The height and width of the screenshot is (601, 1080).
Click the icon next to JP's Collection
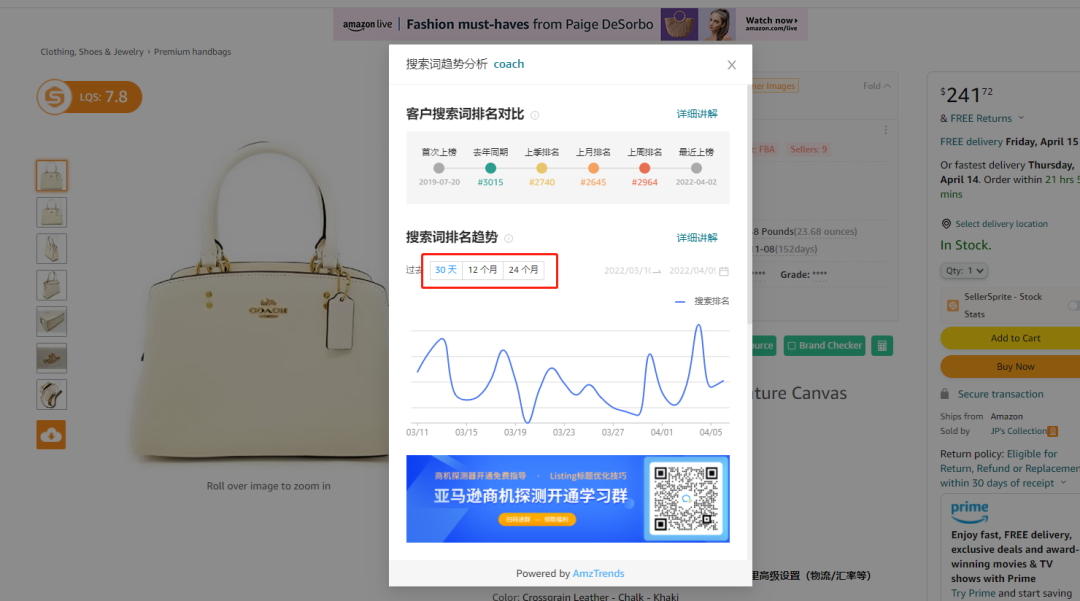(1052, 432)
